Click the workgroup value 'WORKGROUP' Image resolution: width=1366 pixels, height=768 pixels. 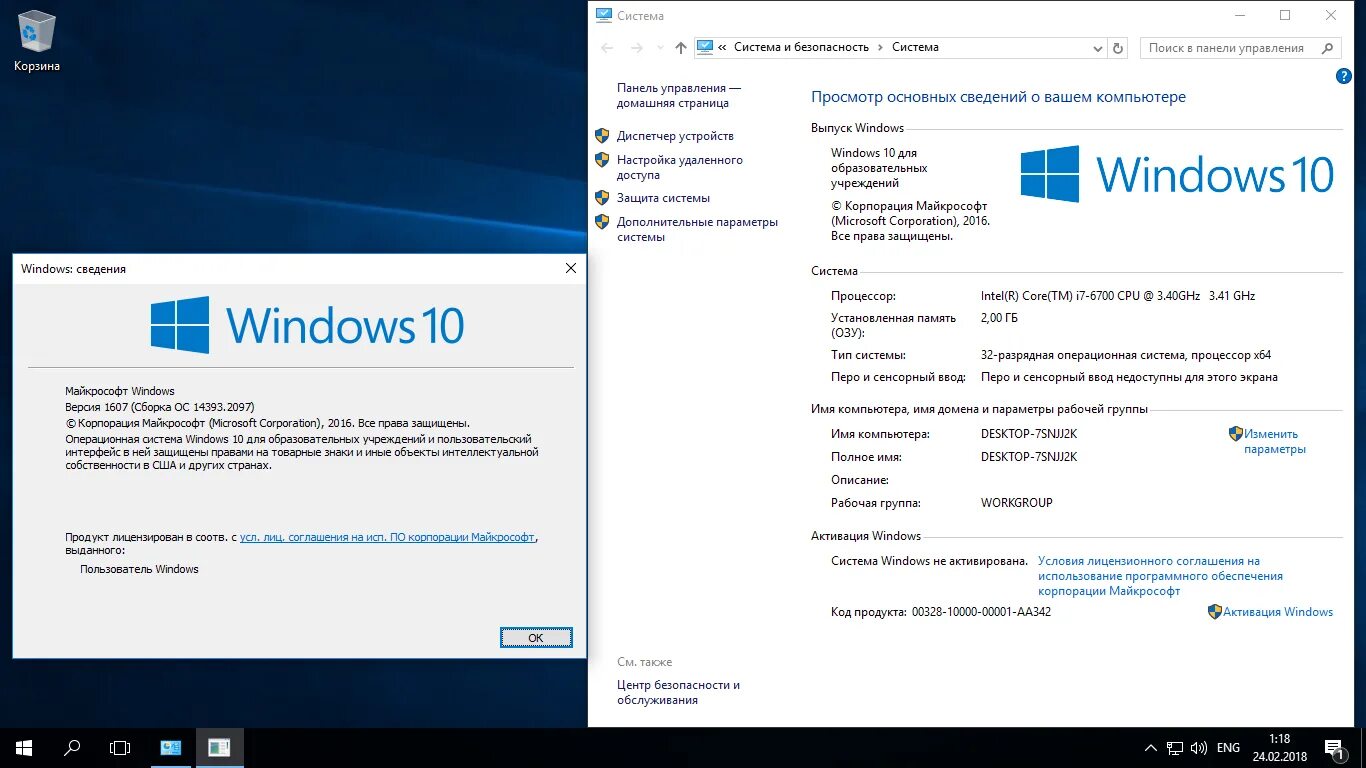click(x=1017, y=503)
